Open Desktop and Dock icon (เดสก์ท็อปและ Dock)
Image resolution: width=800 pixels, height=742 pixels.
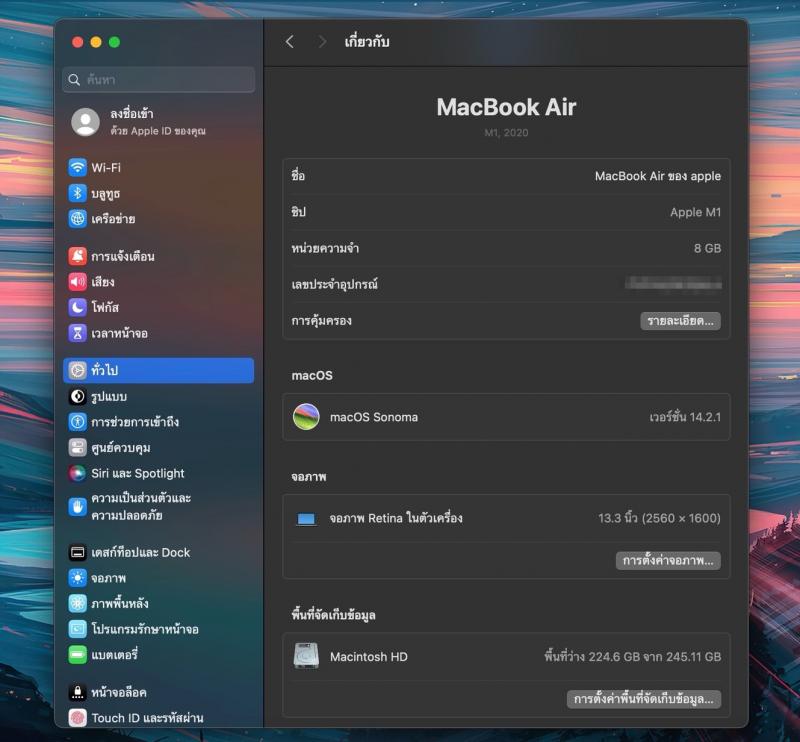tap(78, 552)
